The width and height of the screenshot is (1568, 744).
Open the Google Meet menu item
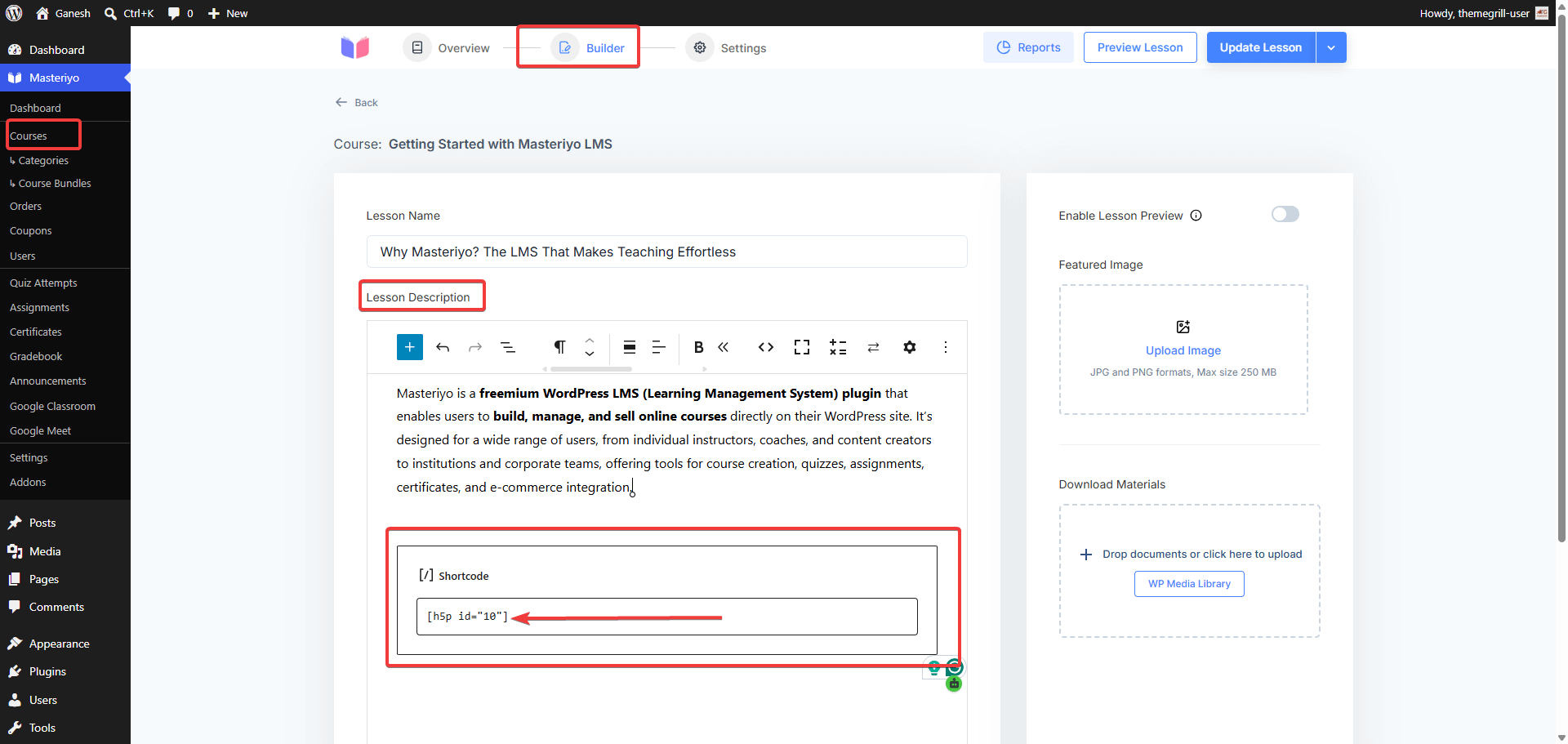coord(40,431)
